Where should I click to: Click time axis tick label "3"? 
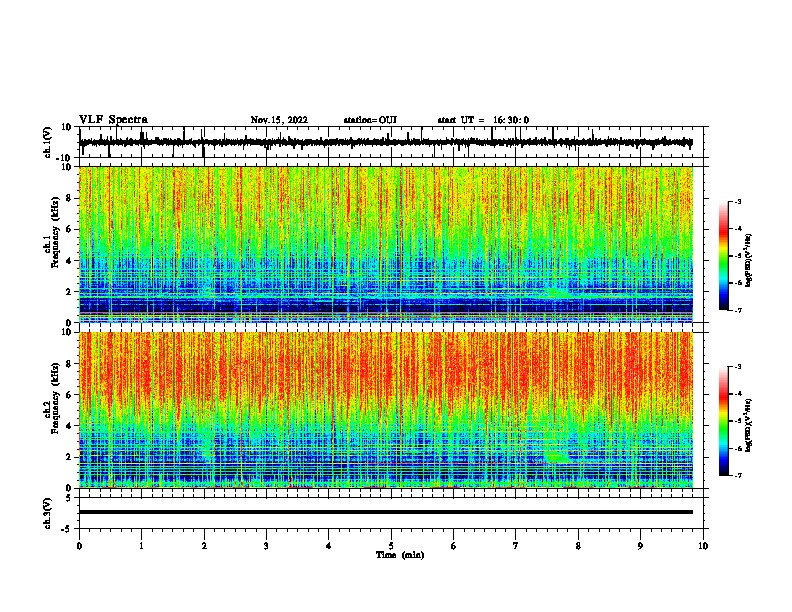(266, 545)
